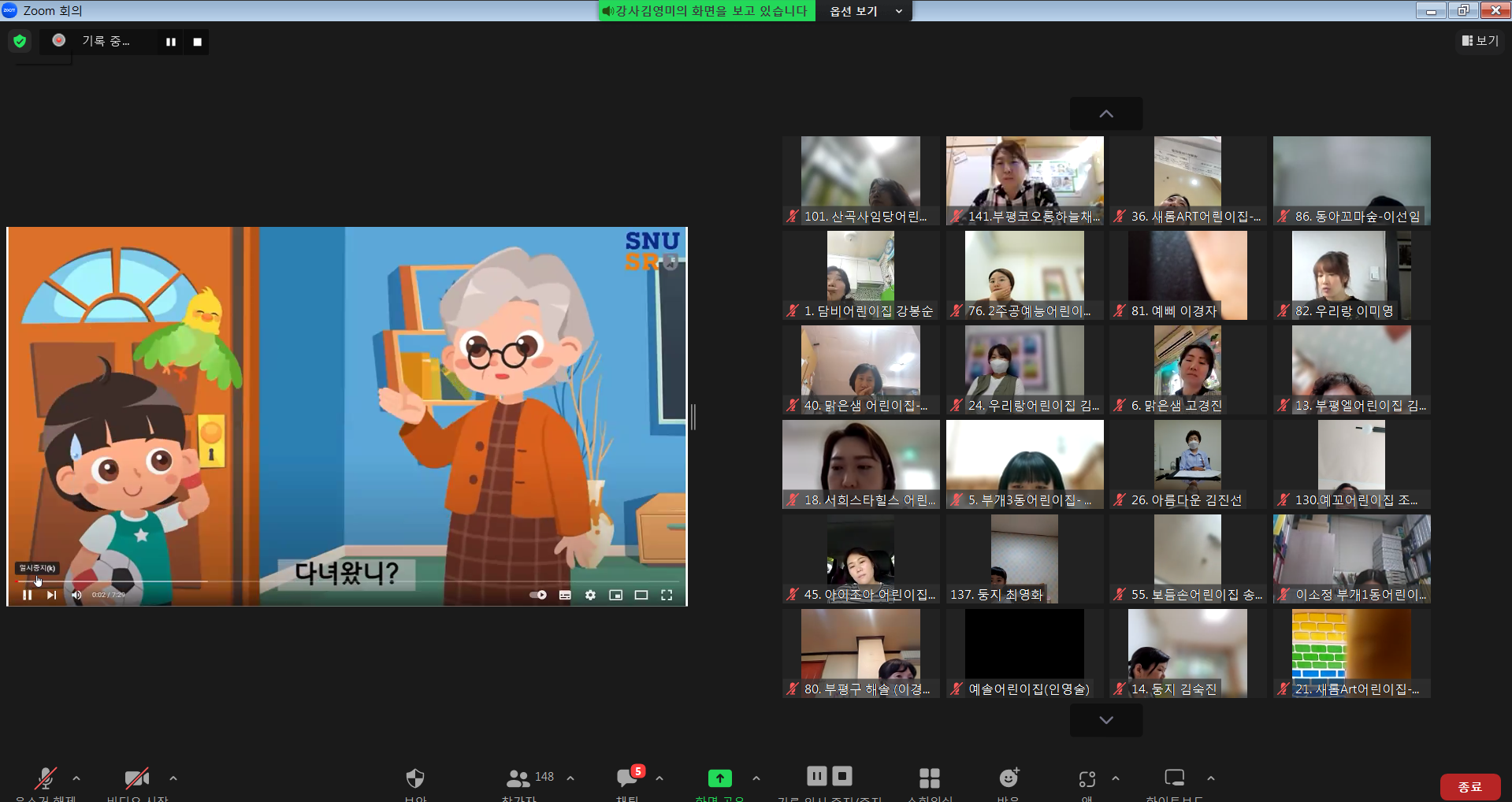Image resolution: width=1512 pixels, height=802 pixels.
Task: Open the Security shield icon
Action: pos(415,778)
